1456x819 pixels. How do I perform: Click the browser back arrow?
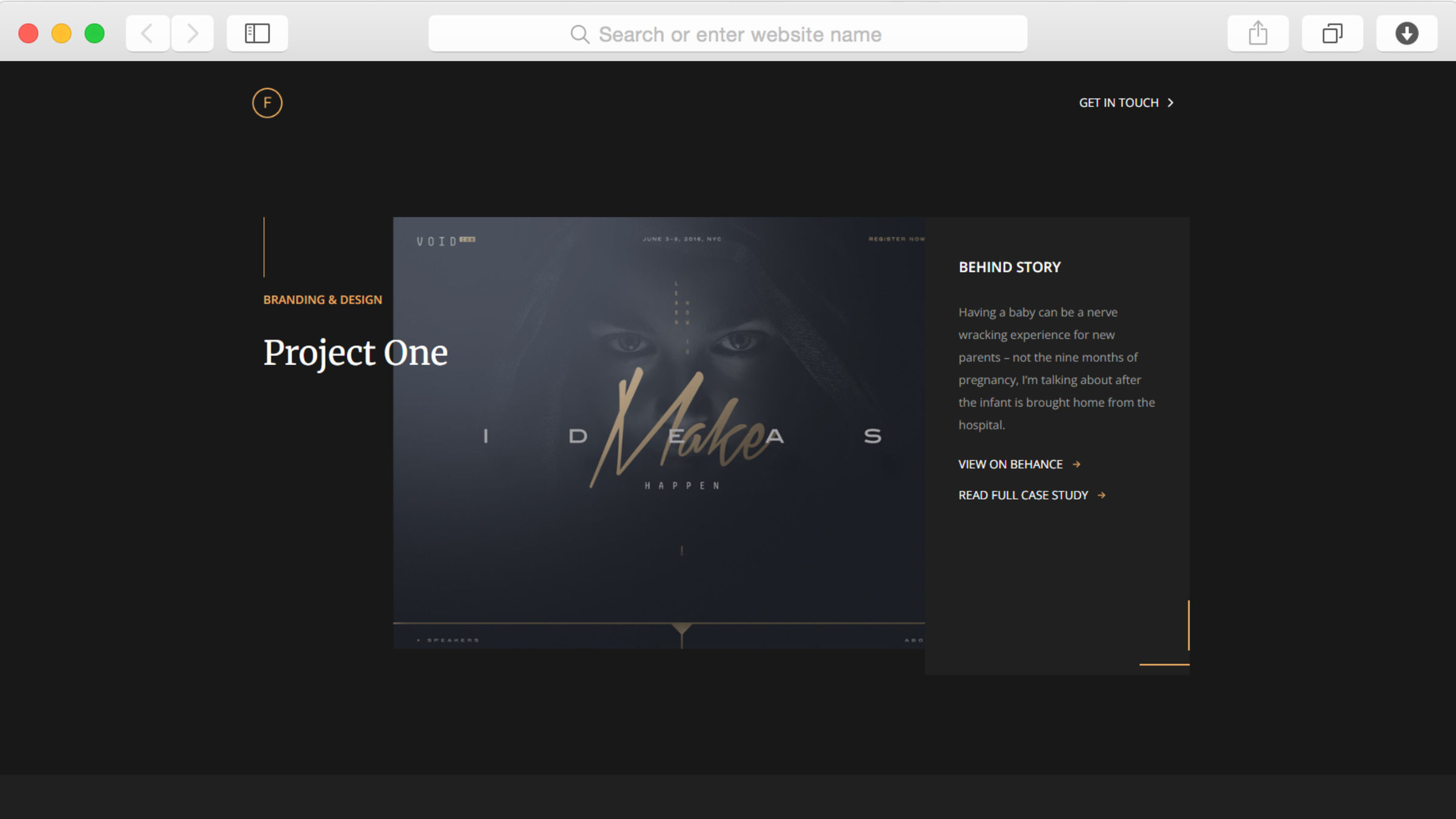pyautogui.click(x=147, y=33)
